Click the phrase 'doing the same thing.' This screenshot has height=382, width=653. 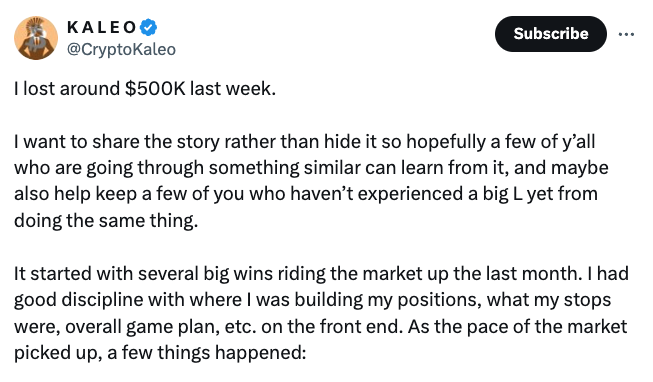pyautogui.click(x=106, y=220)
